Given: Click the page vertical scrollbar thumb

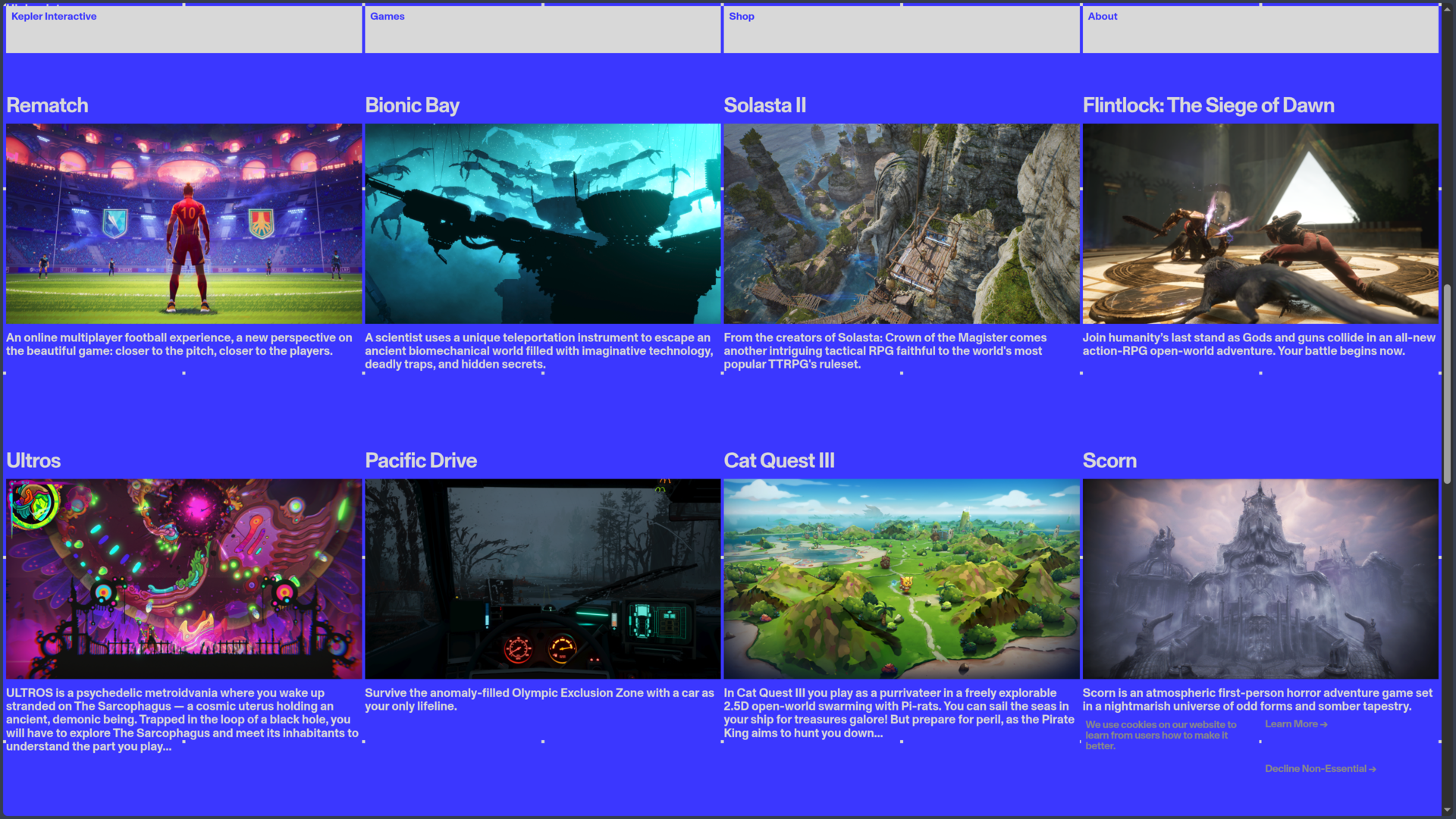Looking at the screenshot, I should [1448, 384].
